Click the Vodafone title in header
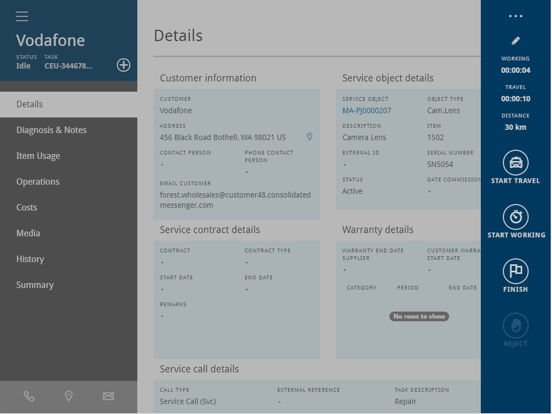The image size is (552, 414). click(x=50, y=40)
